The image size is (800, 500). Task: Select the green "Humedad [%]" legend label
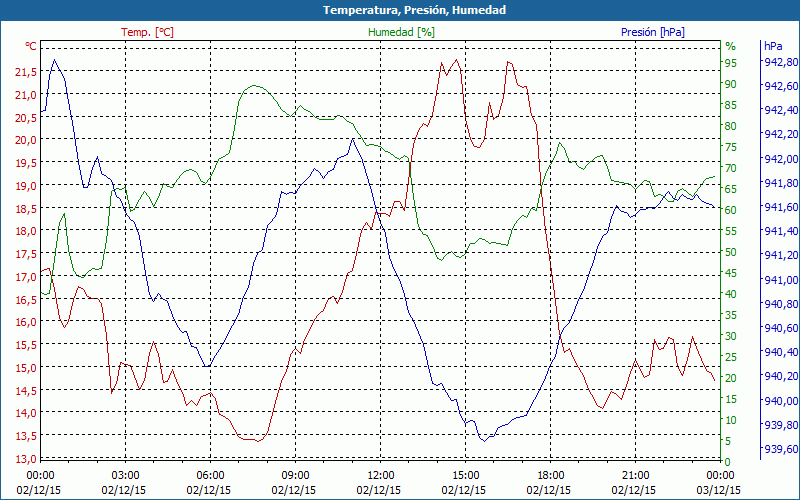pos(402,32)
